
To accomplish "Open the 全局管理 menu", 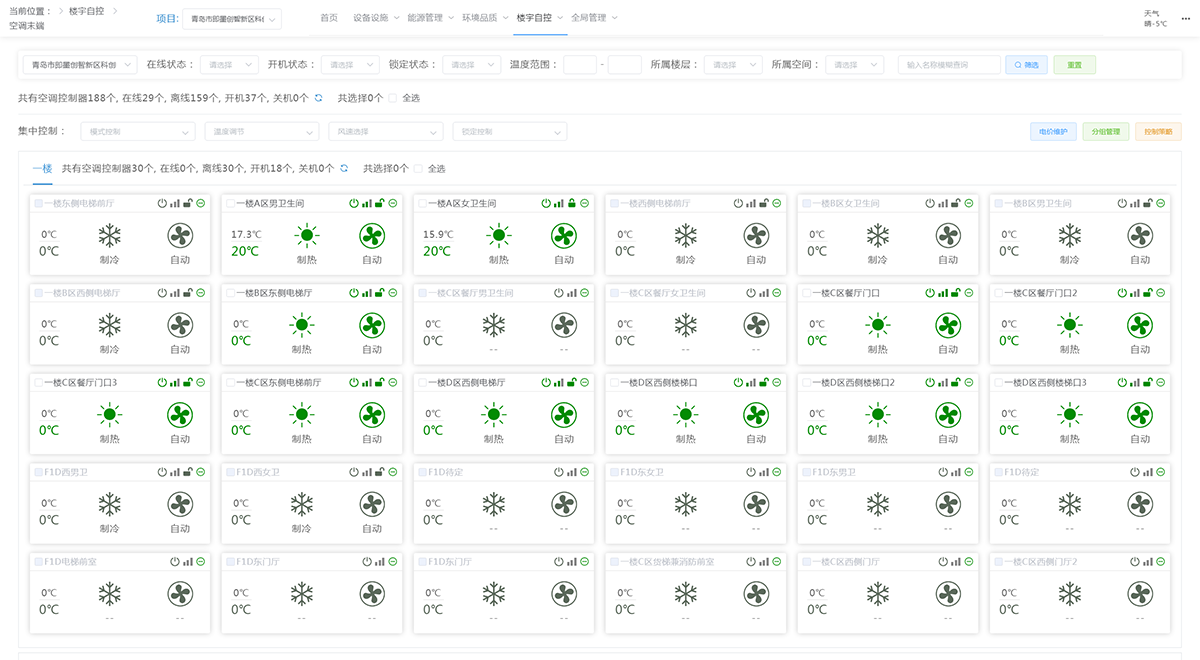I will coord(594,18).
